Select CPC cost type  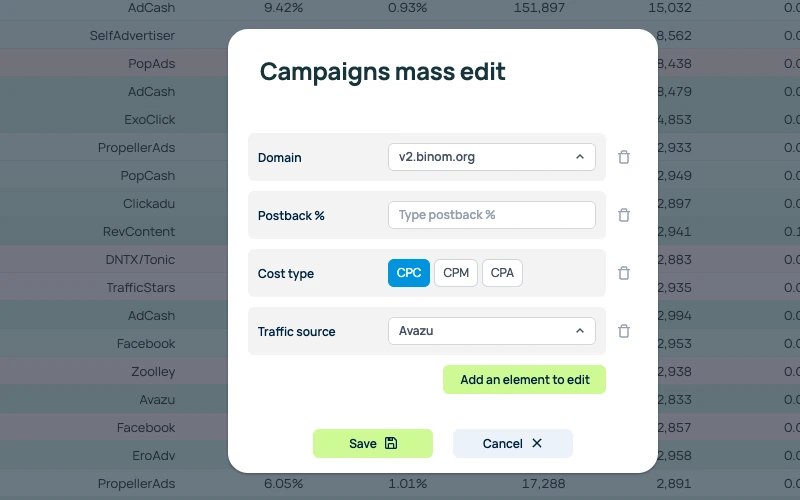point(409,273)
